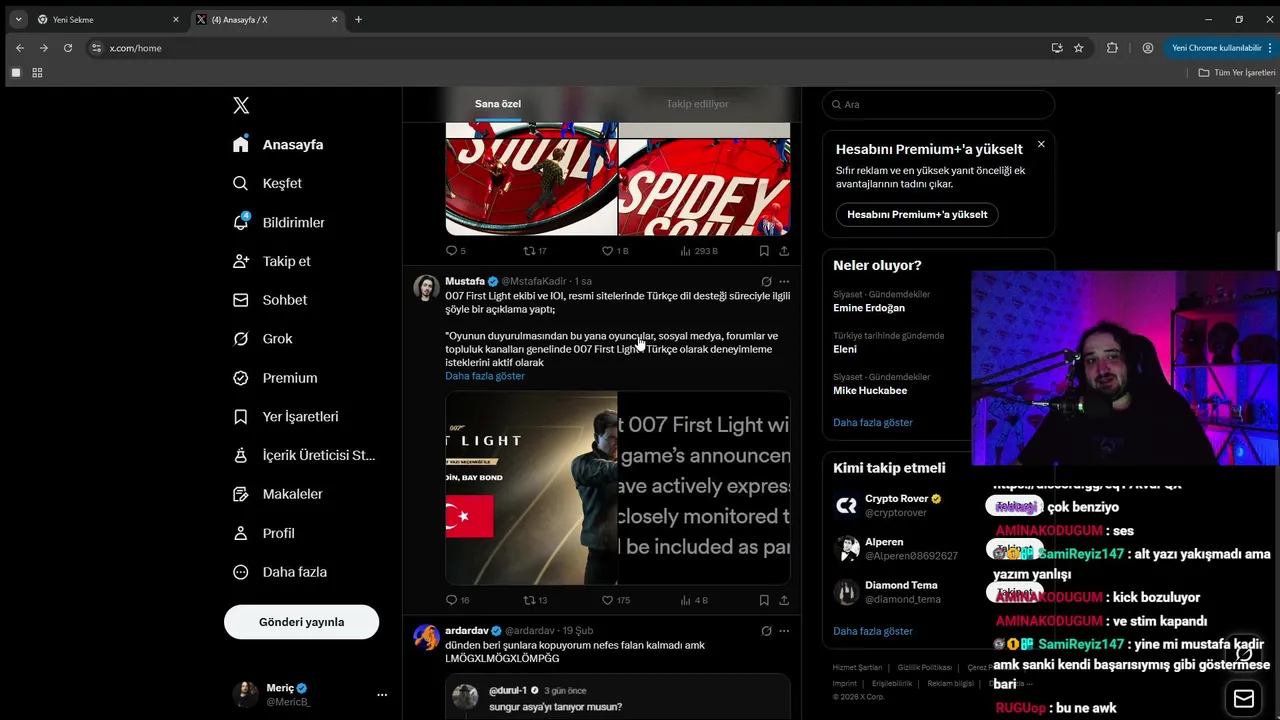Open Daha fazla menu in sidebar
This screenshot has width=1280, height=720.
pos(280,572)
